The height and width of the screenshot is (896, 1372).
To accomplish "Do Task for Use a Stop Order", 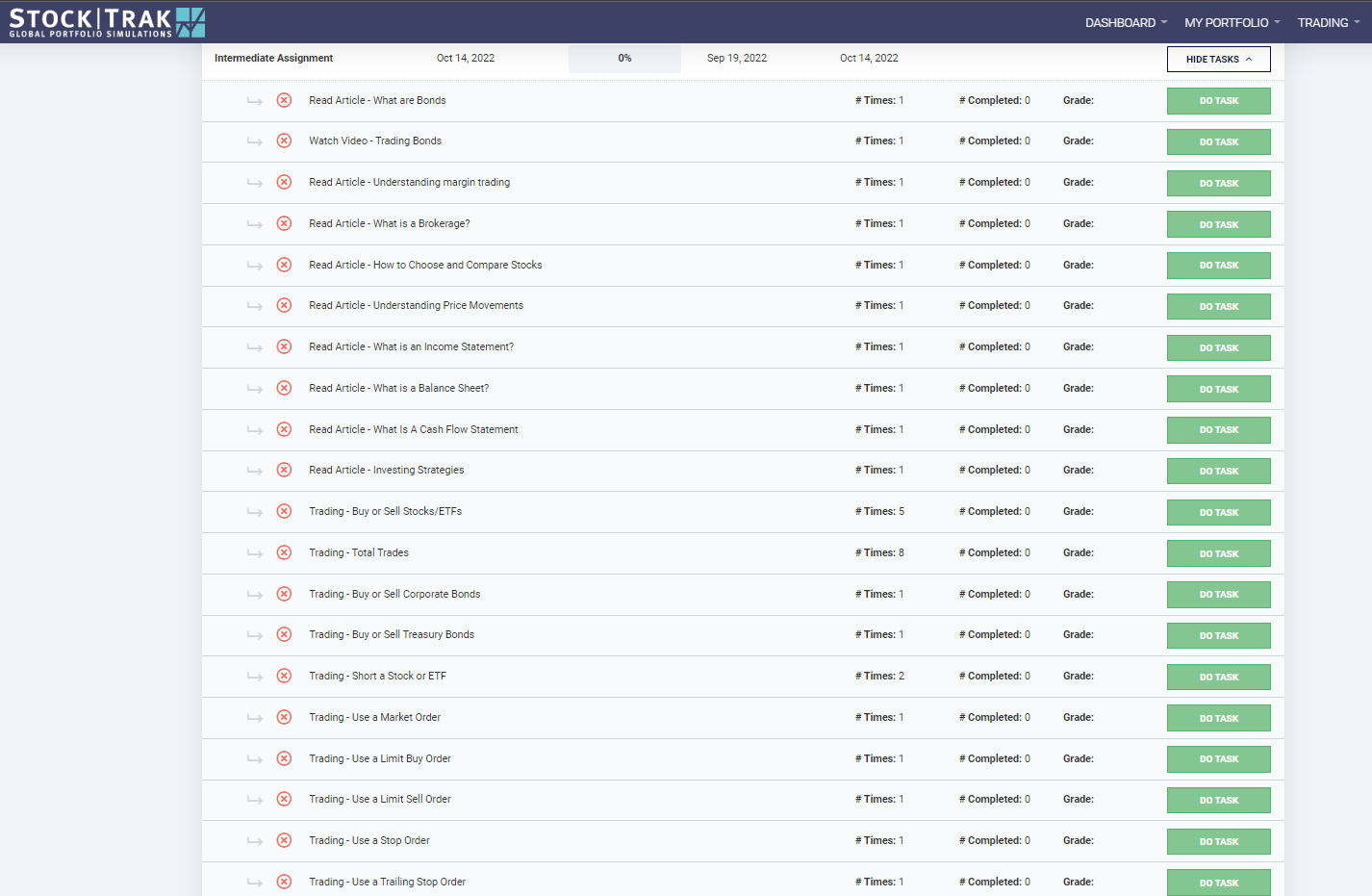I will 1219,842.
